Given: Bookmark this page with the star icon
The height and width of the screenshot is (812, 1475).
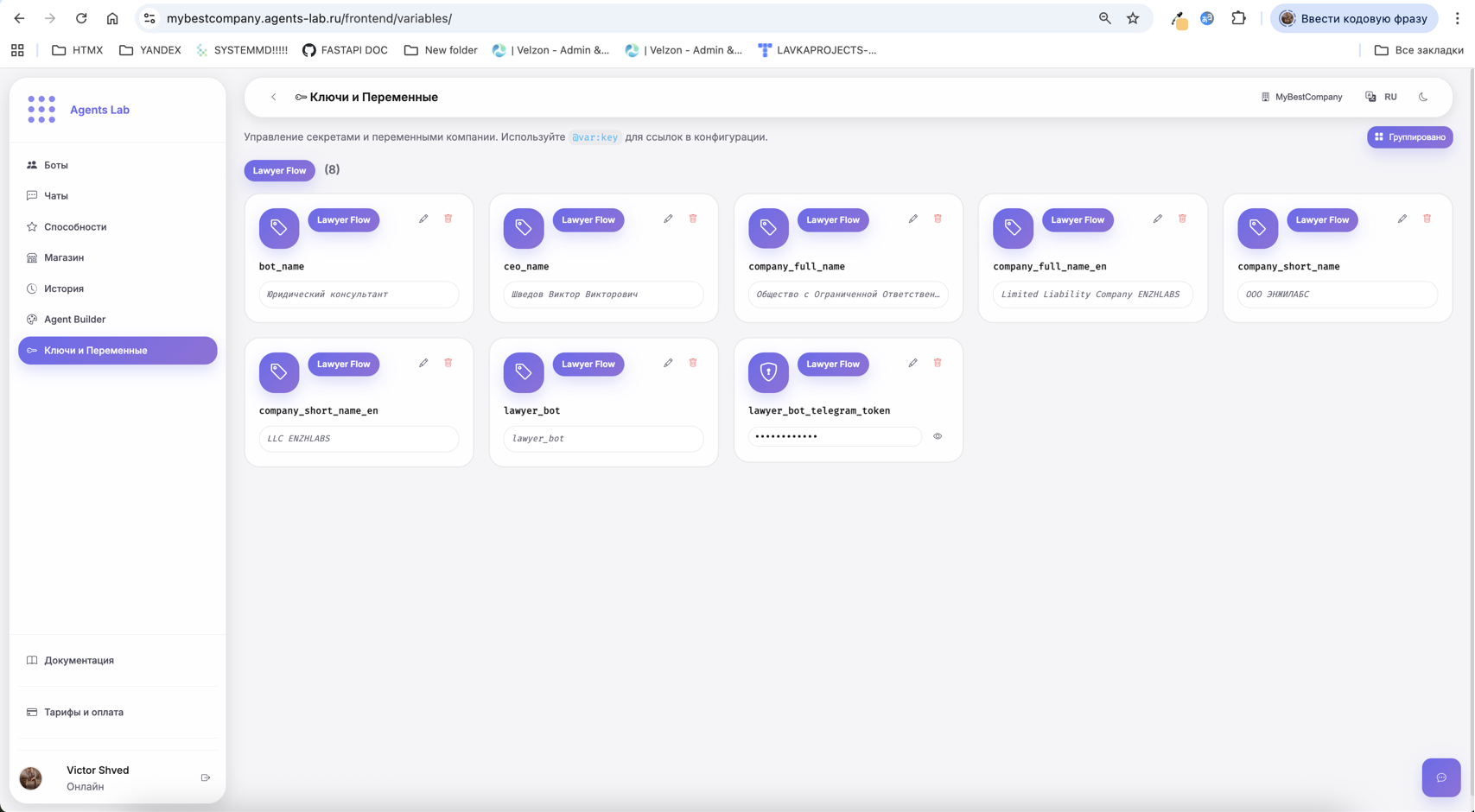Looking at the screenshot, I should click(1133, 18).
